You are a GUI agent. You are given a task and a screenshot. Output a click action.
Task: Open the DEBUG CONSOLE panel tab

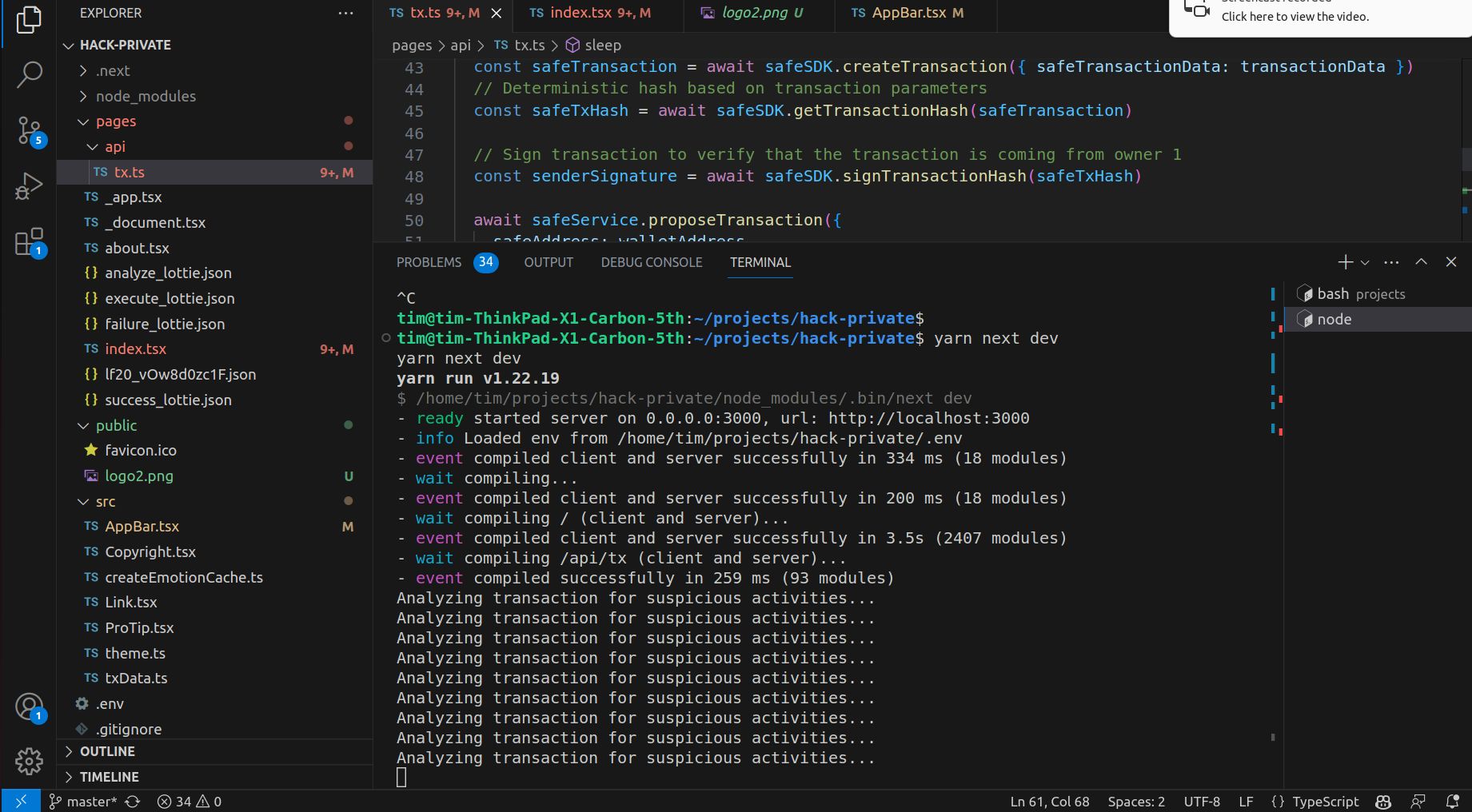coord(652,262)
